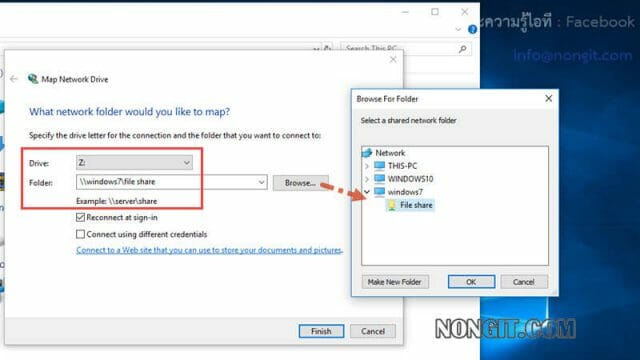The height and width of the screenshot is (360, 640).
Task: Click the blue help icon in Explorer window
Action: [x=472, y=29]
